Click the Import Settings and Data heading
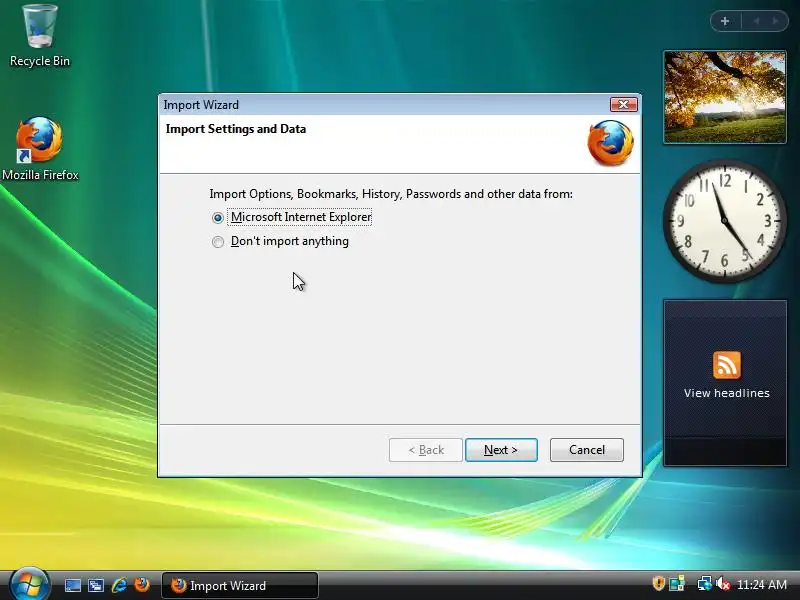The width and height of the screenshot is (800, 600). 236,129
